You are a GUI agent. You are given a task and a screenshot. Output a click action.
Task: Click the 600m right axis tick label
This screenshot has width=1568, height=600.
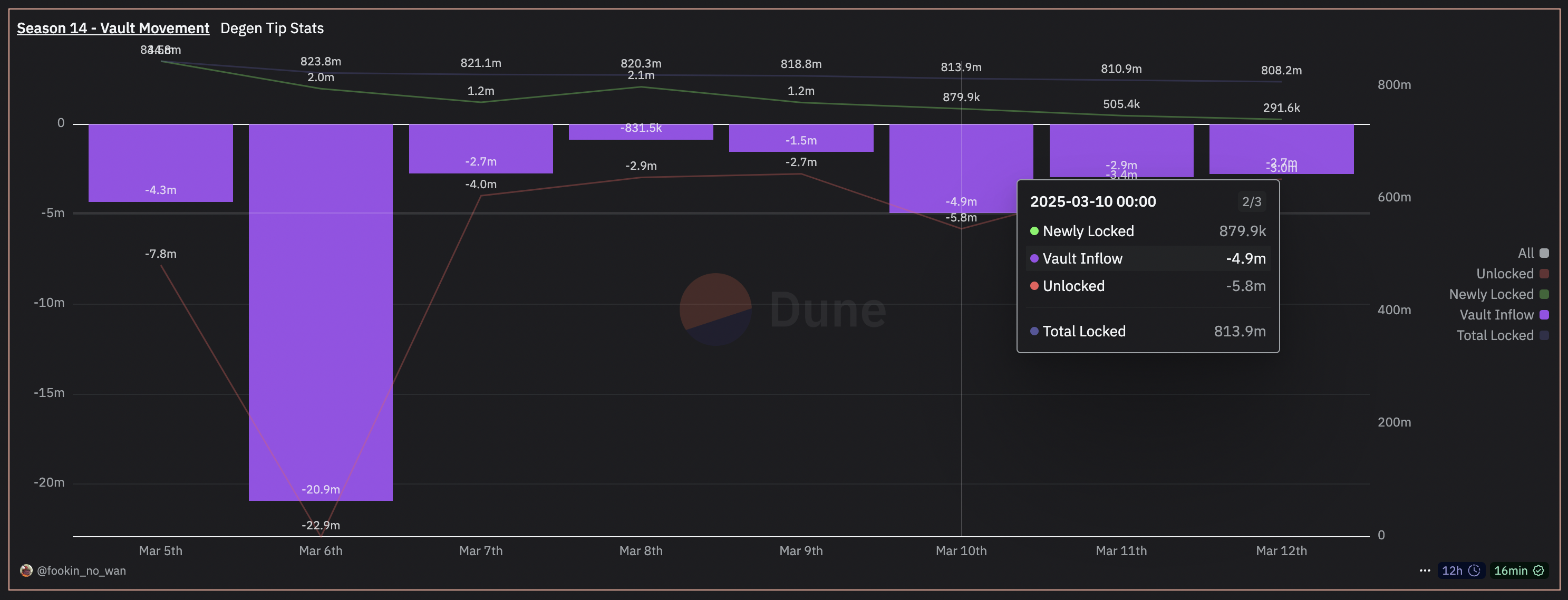(1394, 197)
